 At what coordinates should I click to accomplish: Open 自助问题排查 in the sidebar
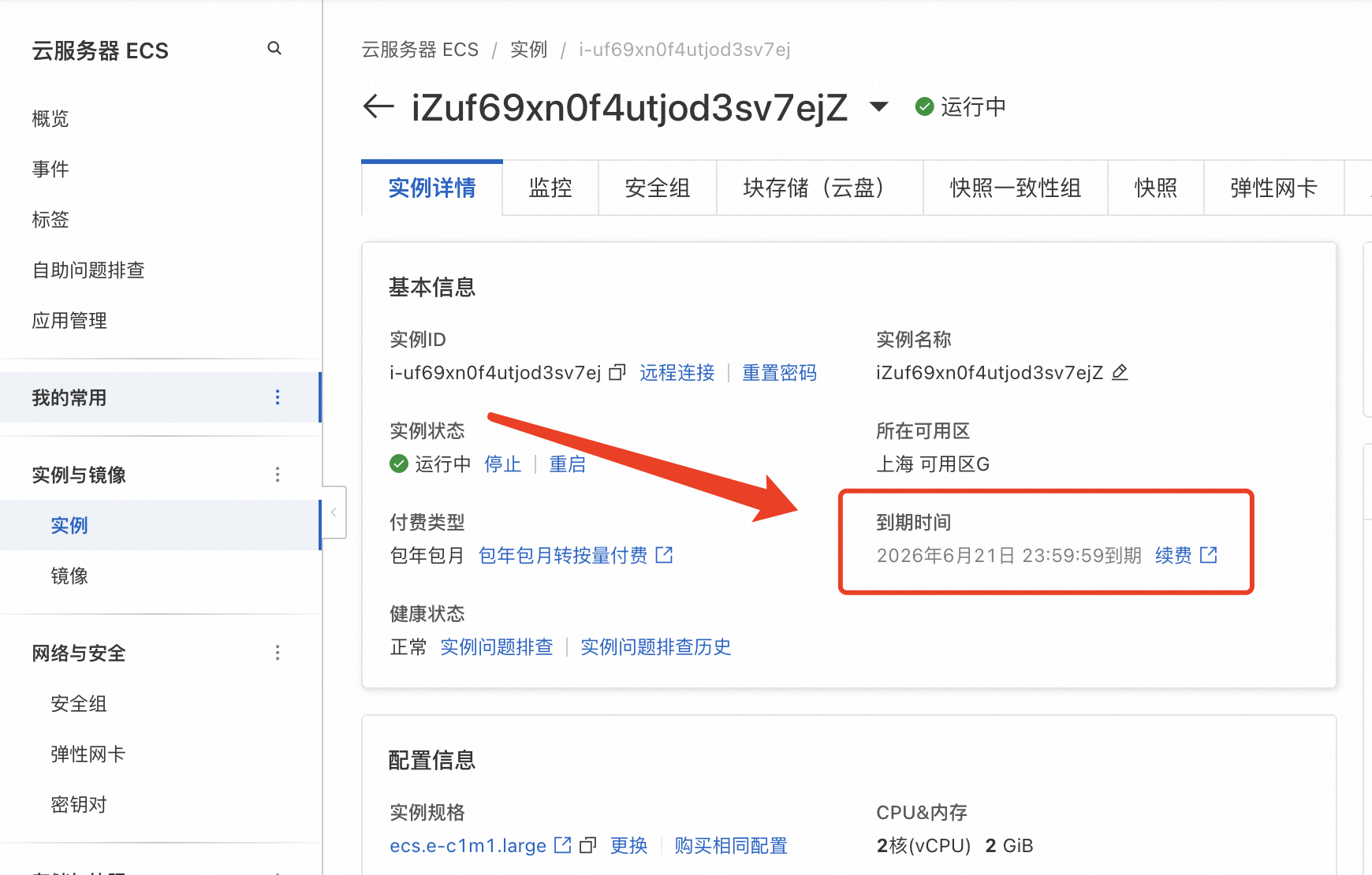click(x=88, y=270)
